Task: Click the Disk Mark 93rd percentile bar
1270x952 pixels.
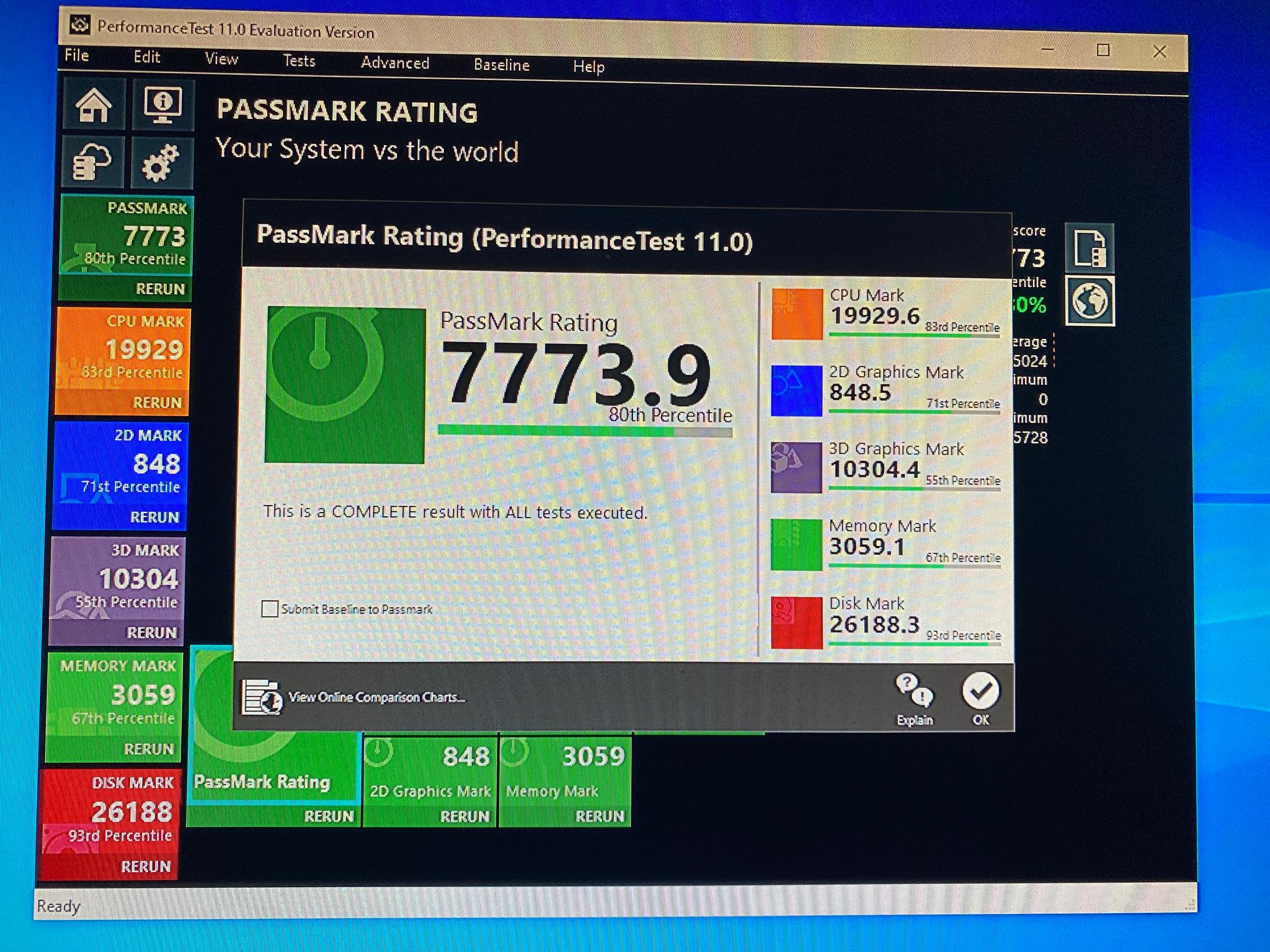Action: point(915,645)
